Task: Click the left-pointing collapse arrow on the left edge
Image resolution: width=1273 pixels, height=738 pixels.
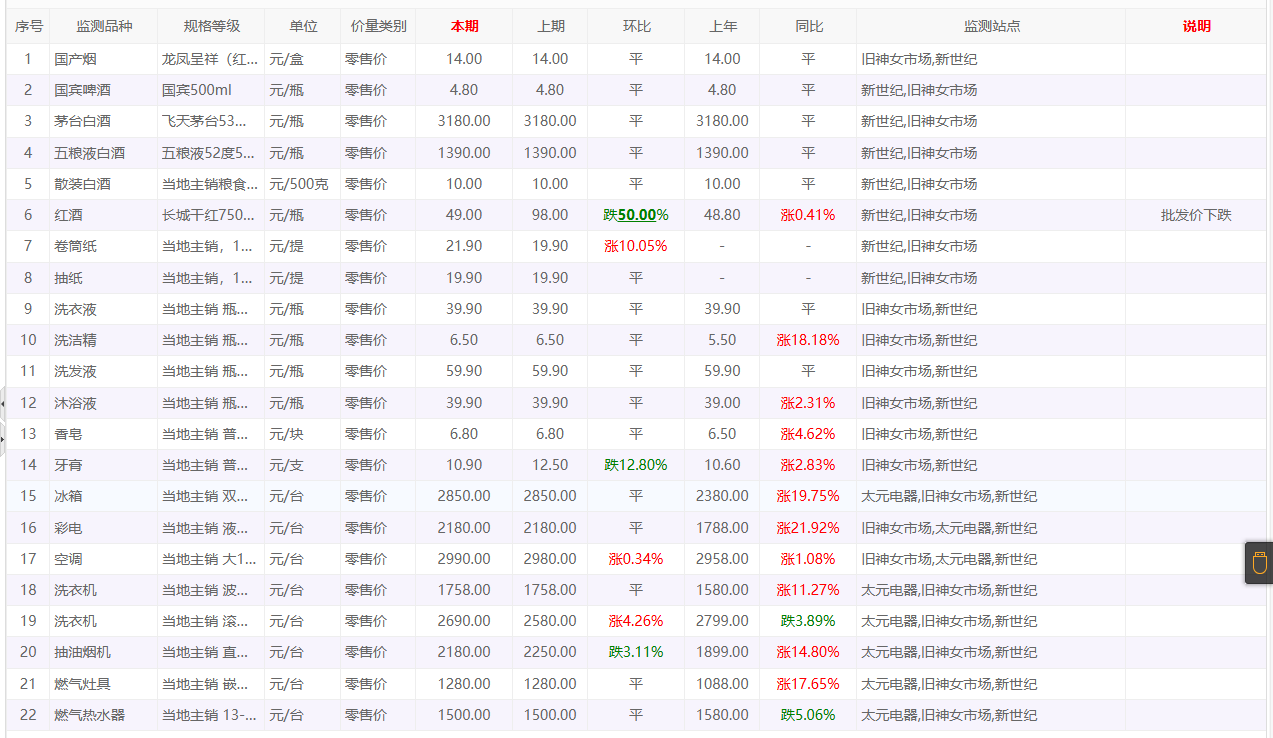Action: 3,403
